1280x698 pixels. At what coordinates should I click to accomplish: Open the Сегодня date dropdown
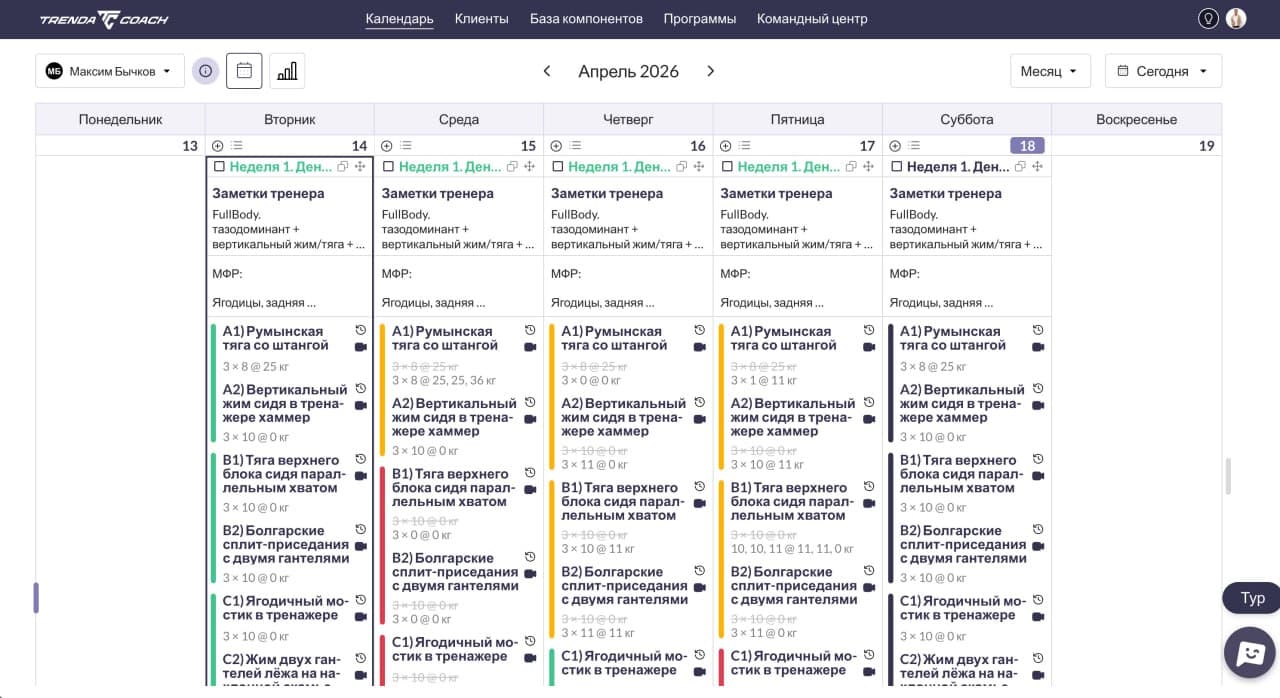(x=1162, y=71)
